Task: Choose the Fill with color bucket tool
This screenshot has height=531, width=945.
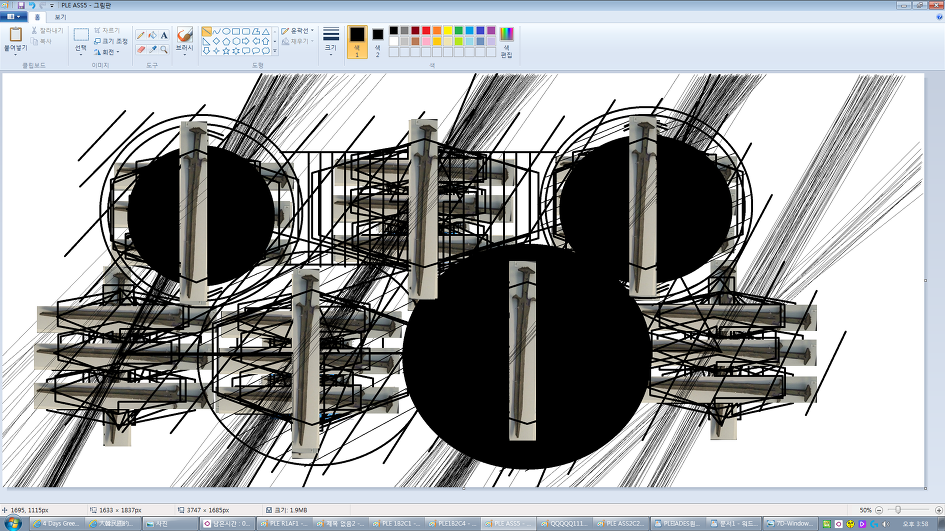Action: click(152, 35)
